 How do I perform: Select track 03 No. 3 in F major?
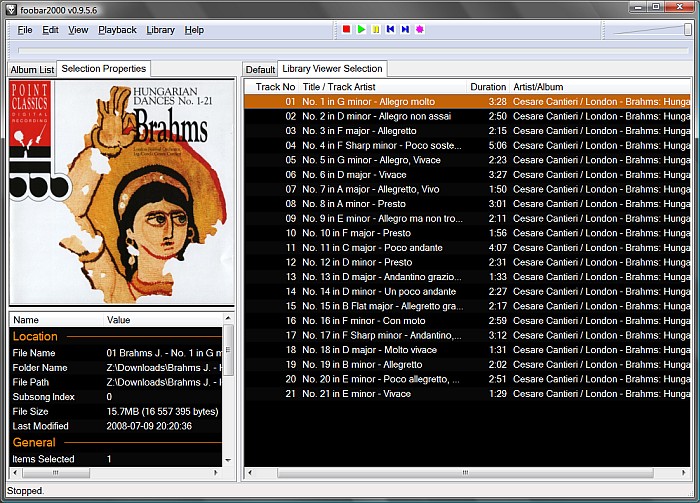point(467,131)
